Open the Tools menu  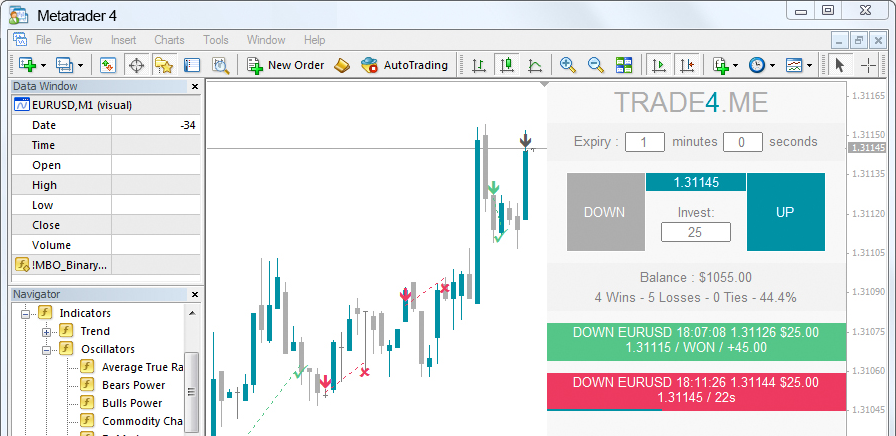pyautogui.click(x=215, y=40)
